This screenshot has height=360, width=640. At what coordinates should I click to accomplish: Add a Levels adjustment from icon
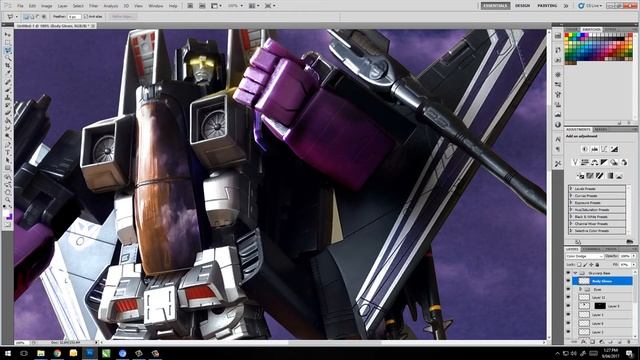click(595, 149)
